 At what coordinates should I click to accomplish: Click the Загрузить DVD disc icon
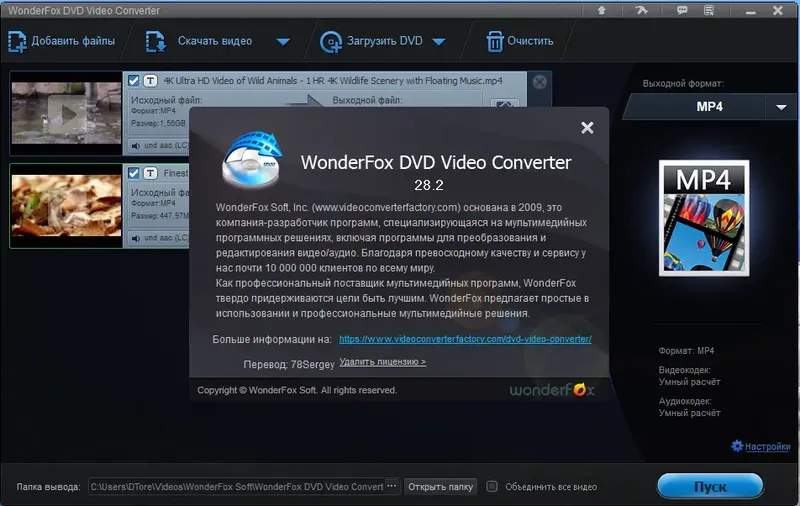click(331, 42)
